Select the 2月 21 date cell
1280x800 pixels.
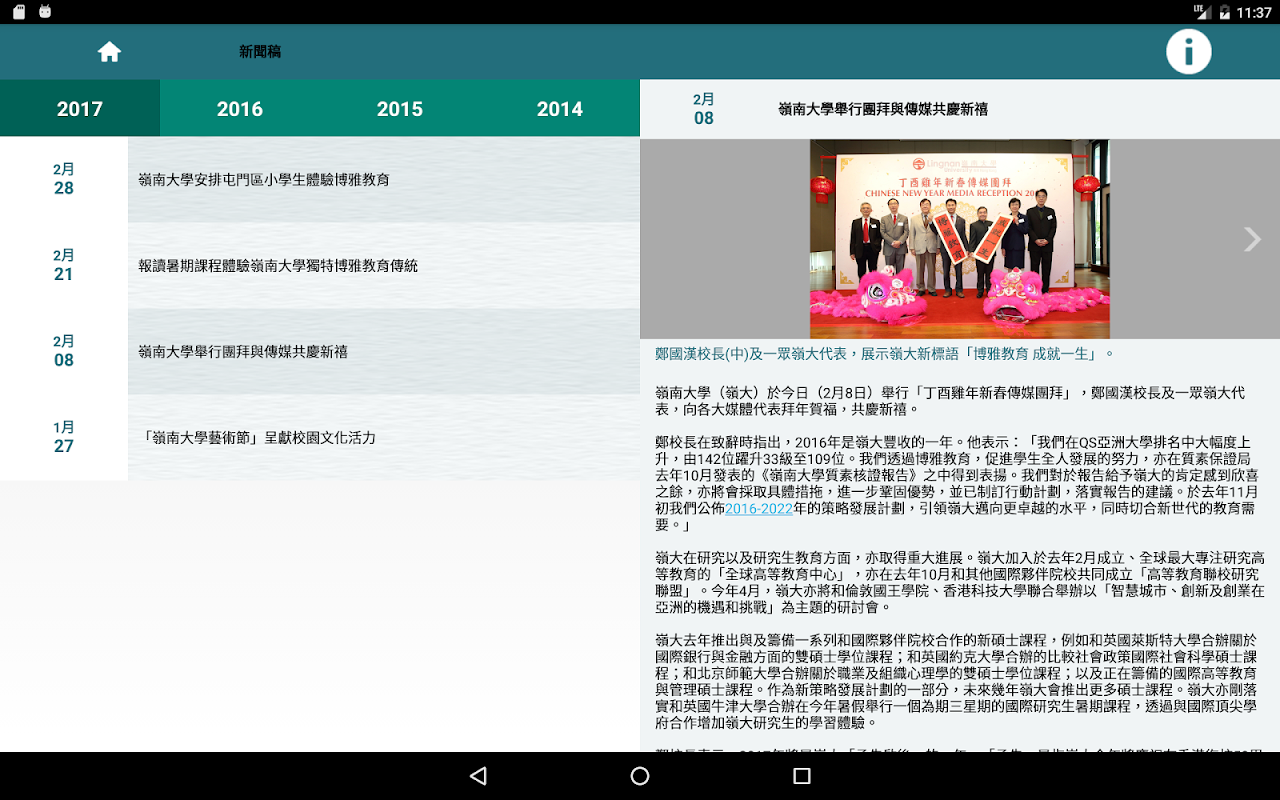coord(64,266)
